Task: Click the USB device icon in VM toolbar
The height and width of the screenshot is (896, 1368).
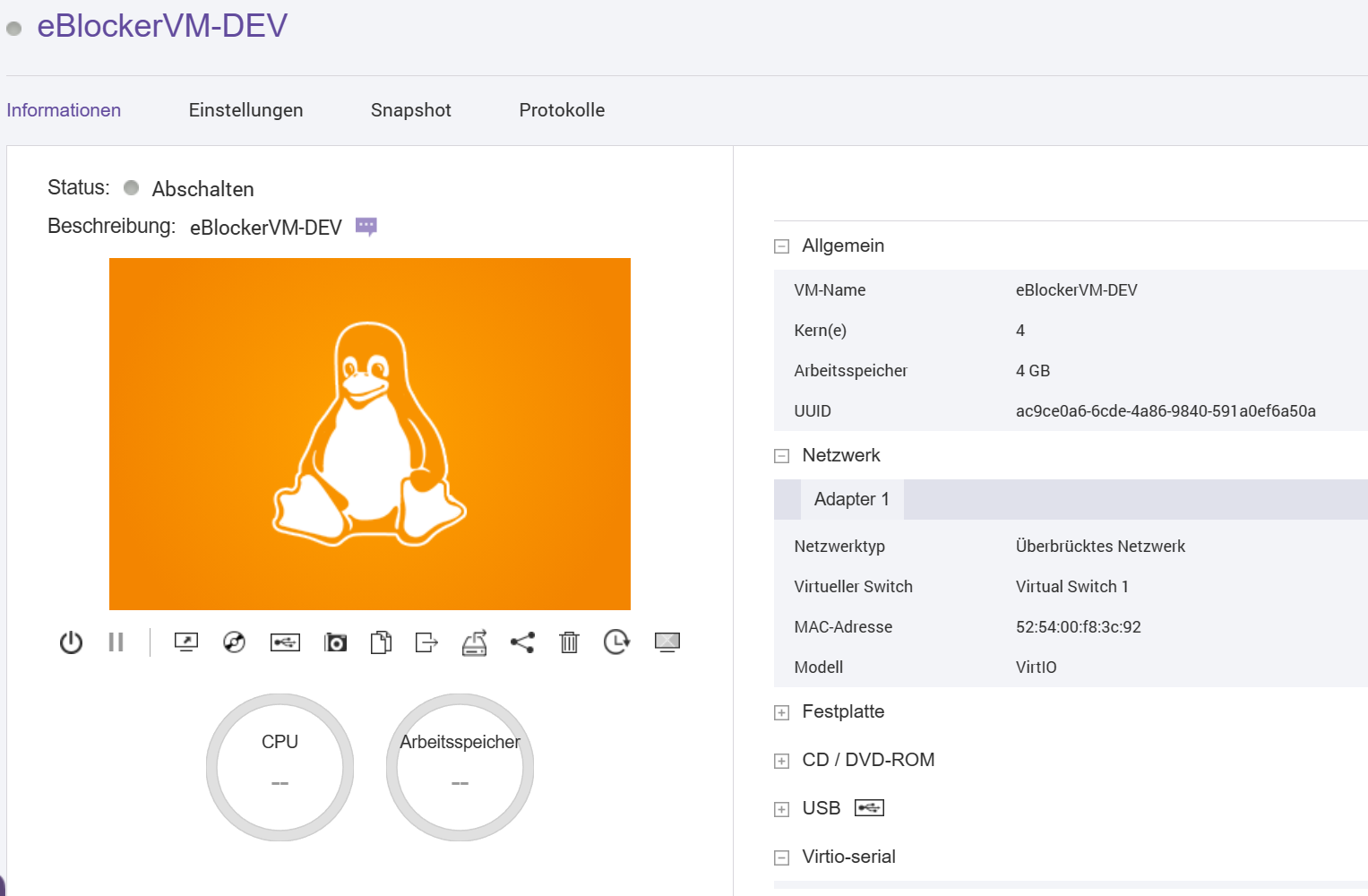Action: pyautogui.click(x=285, y=642)
